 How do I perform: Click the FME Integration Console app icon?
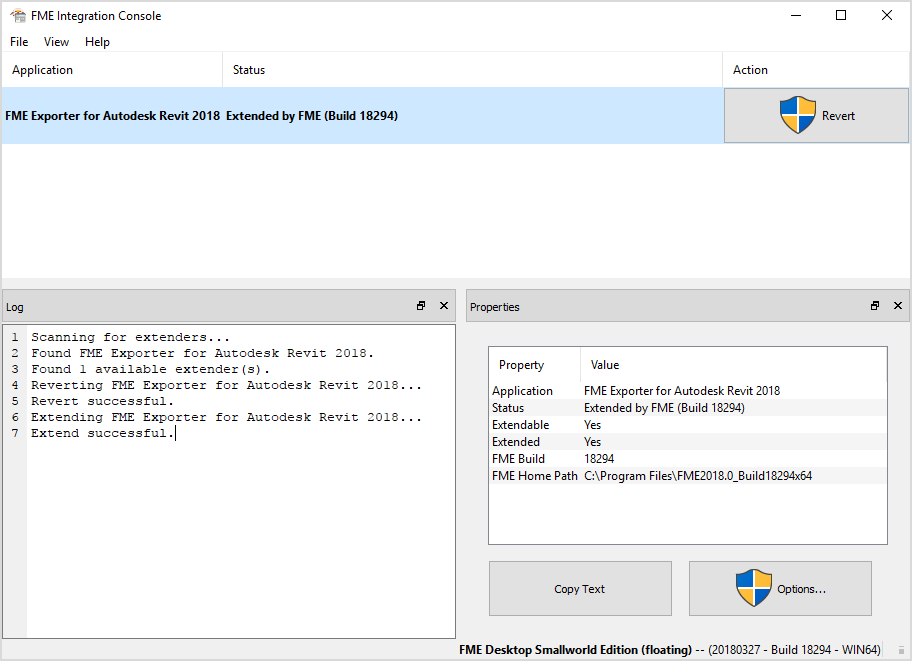[x=18, y=16]
